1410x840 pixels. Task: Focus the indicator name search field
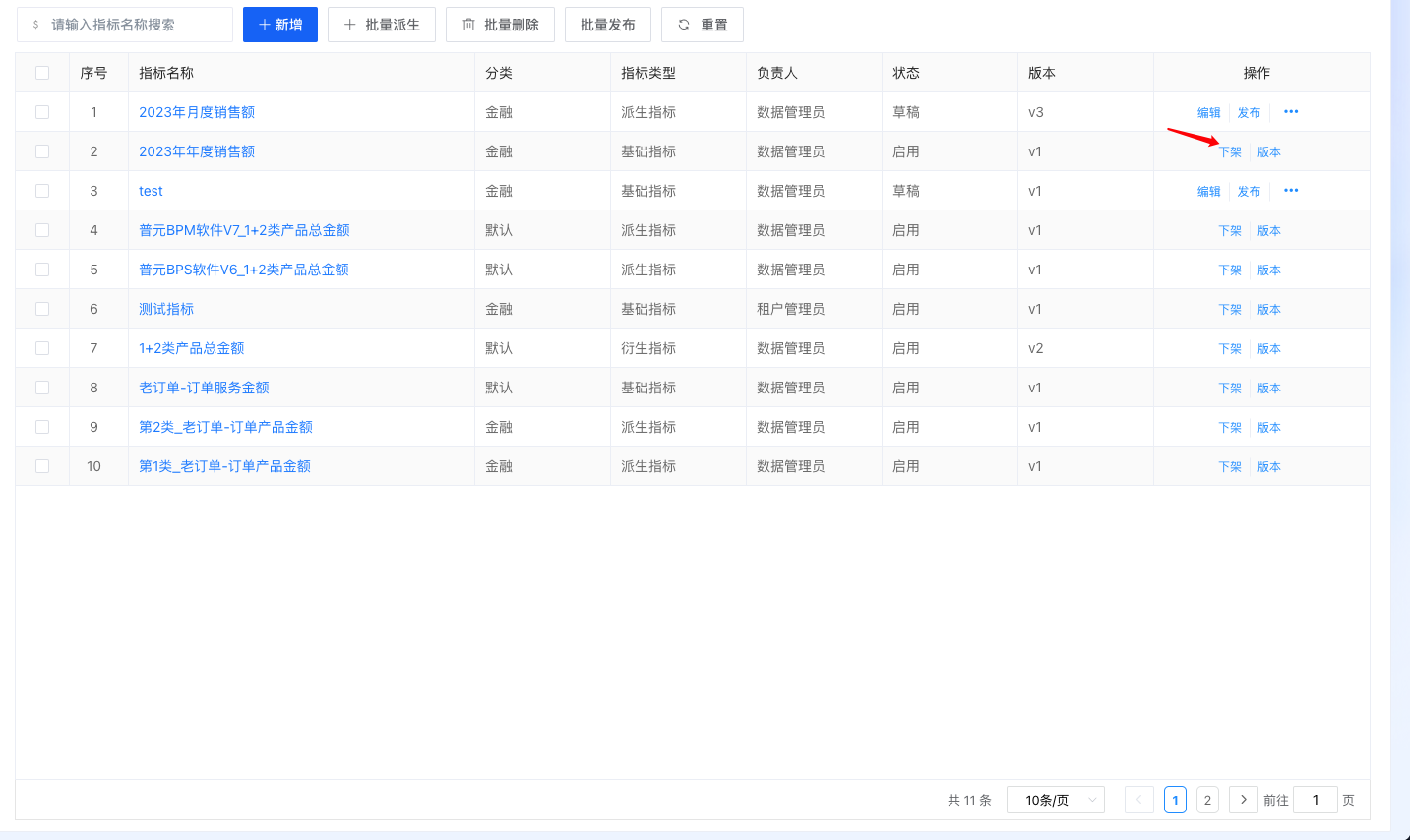click(x=133, y=25)
